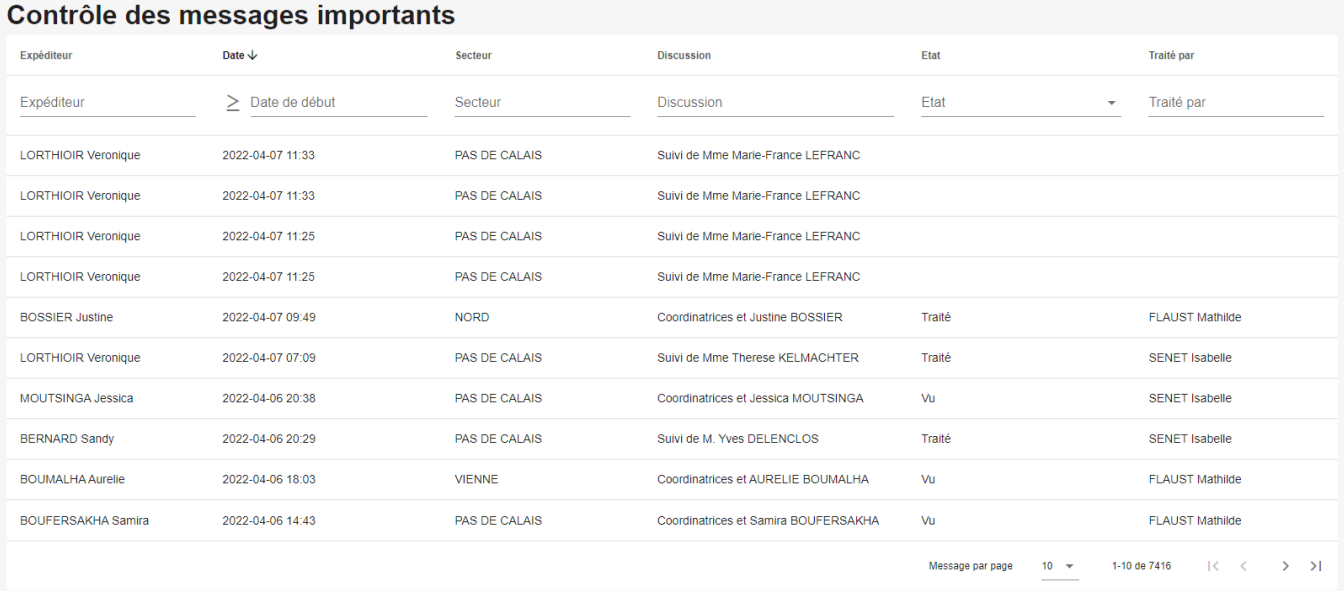Sort by the Discussion column header

pos(684,55)
